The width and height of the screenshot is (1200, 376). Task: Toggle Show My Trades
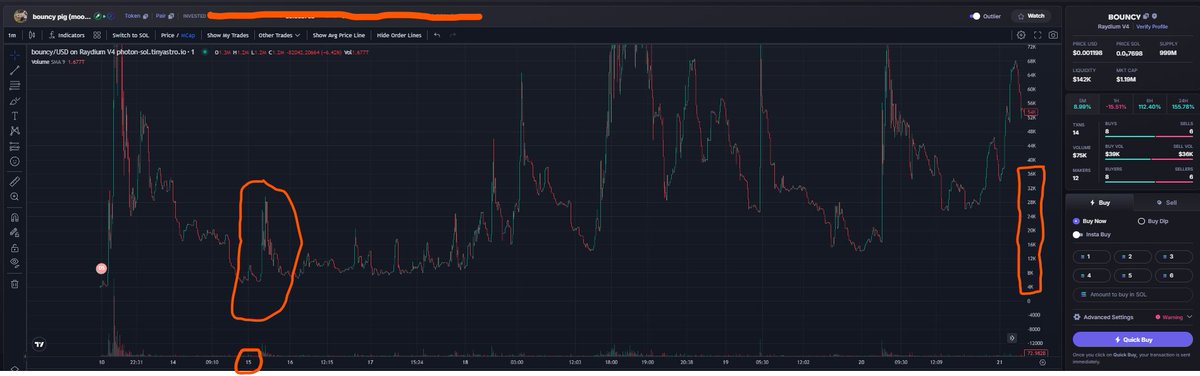point(227,35)
